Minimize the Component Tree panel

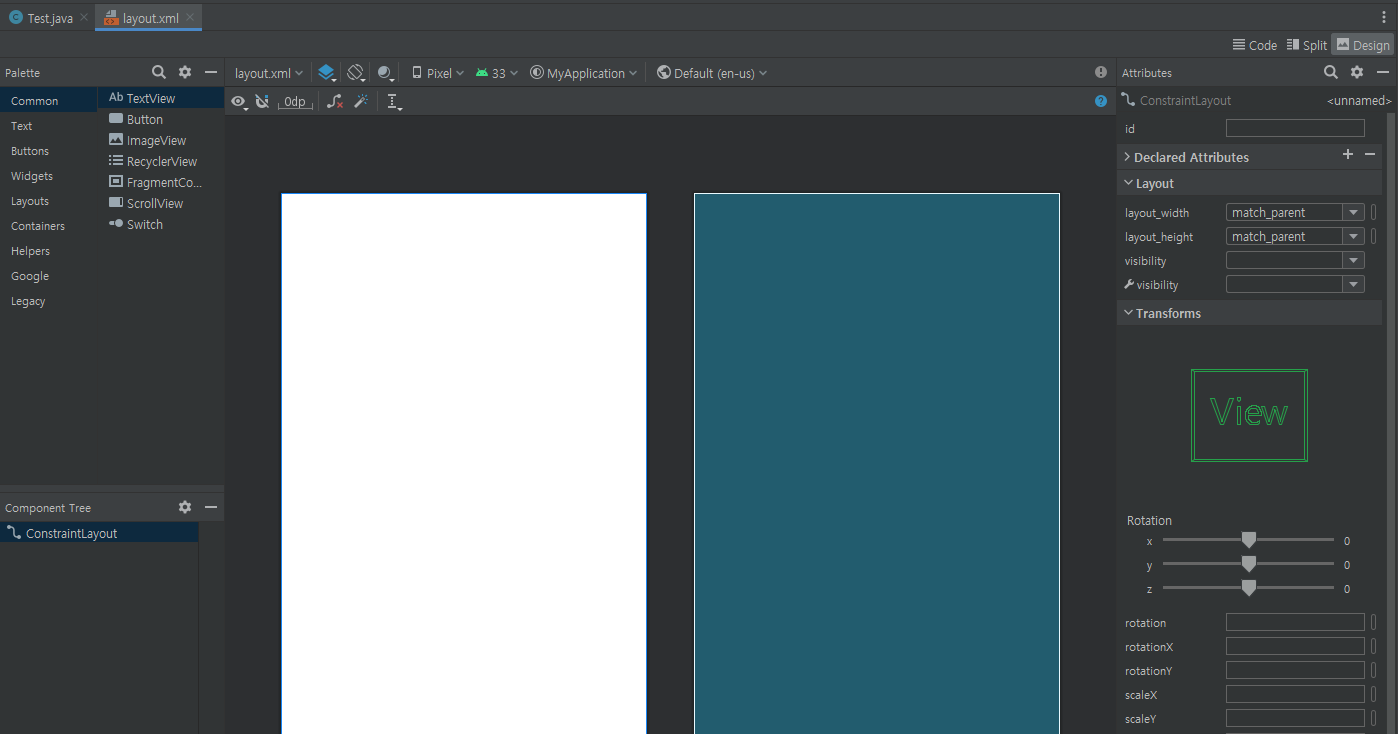pos(211,507)
